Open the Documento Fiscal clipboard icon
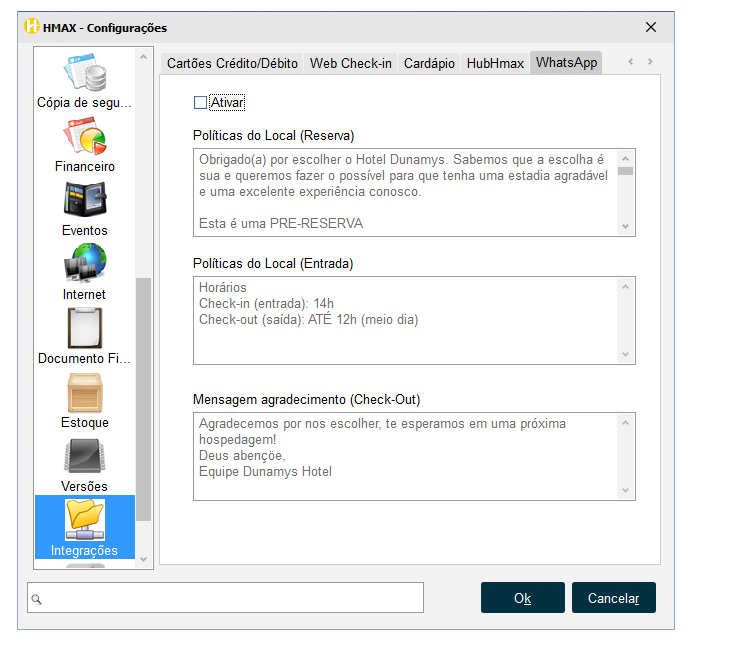The height and width of the screenshot is (655, 738). (85, 328)
